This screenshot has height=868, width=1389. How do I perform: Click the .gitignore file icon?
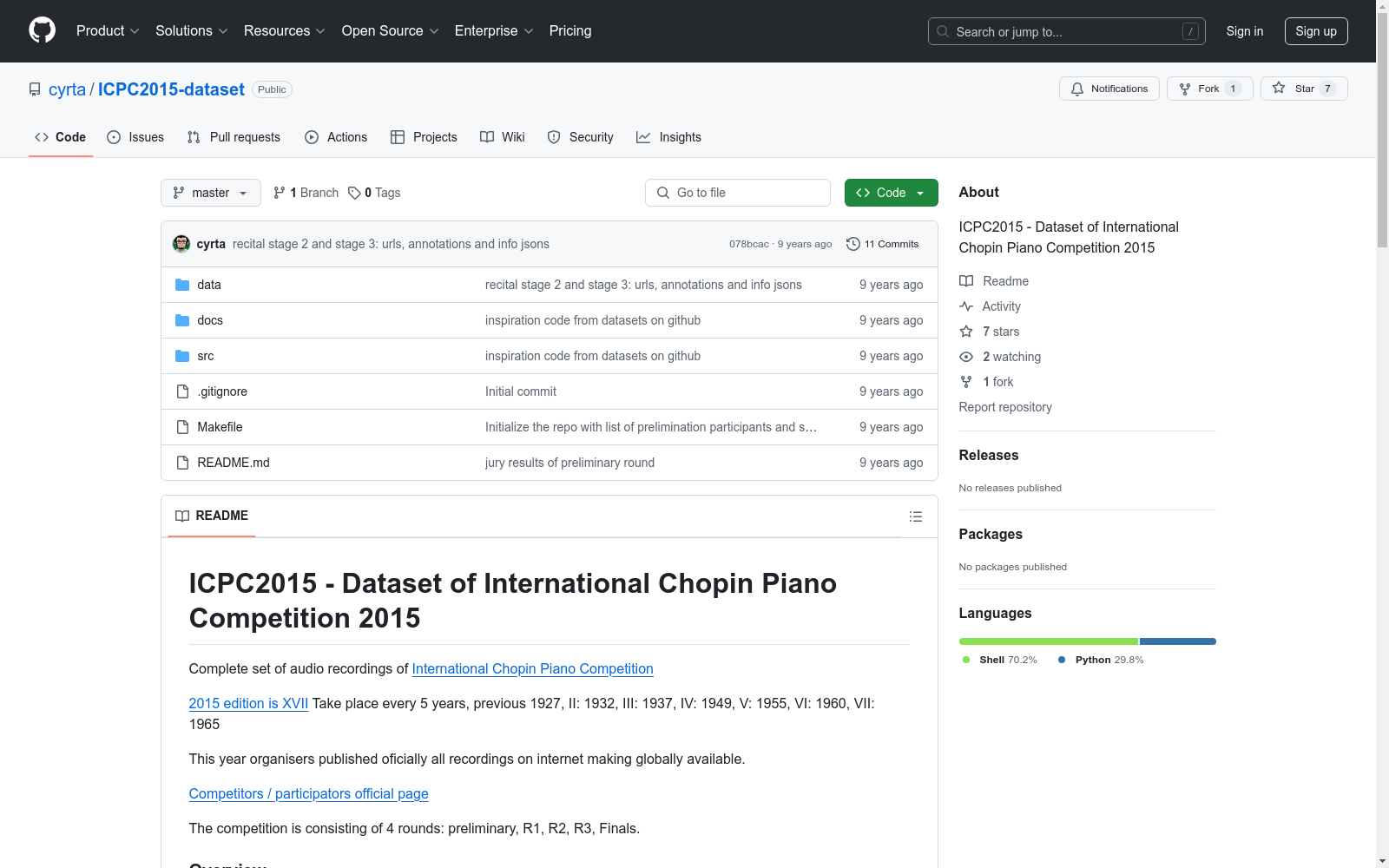[x=182, y=391]
